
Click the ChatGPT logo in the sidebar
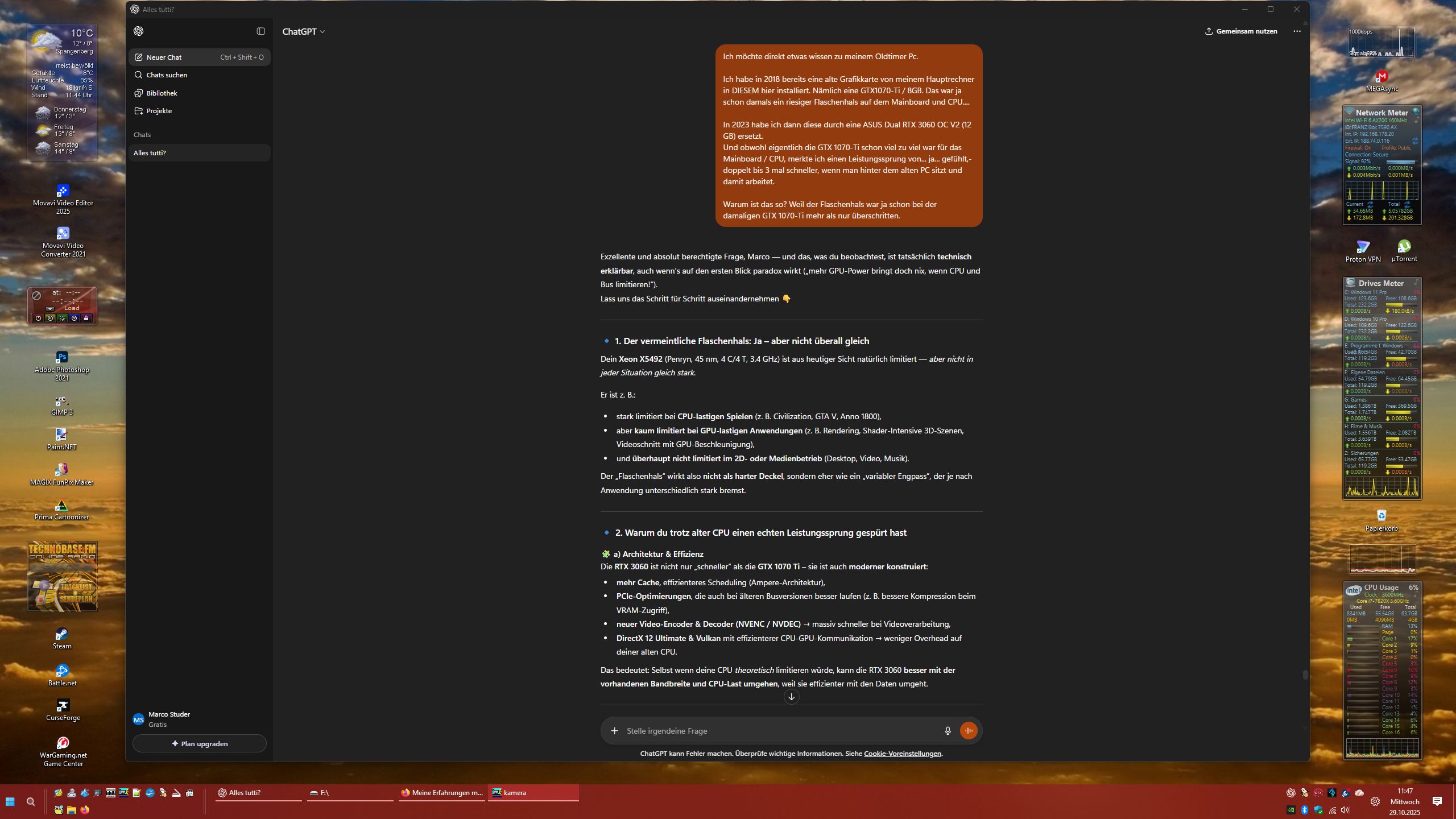pos(138,31)
